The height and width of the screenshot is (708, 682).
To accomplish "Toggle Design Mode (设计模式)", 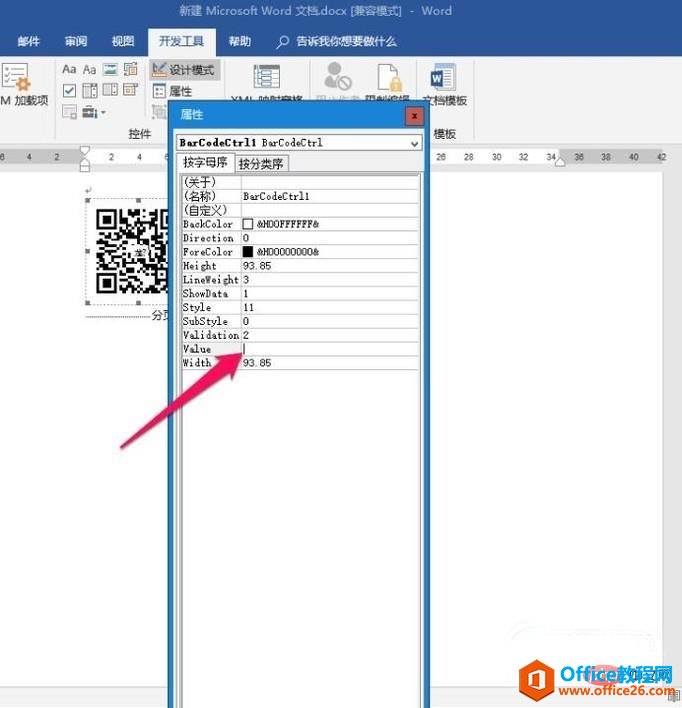I will pyautogui.click(x=184, y=70).
